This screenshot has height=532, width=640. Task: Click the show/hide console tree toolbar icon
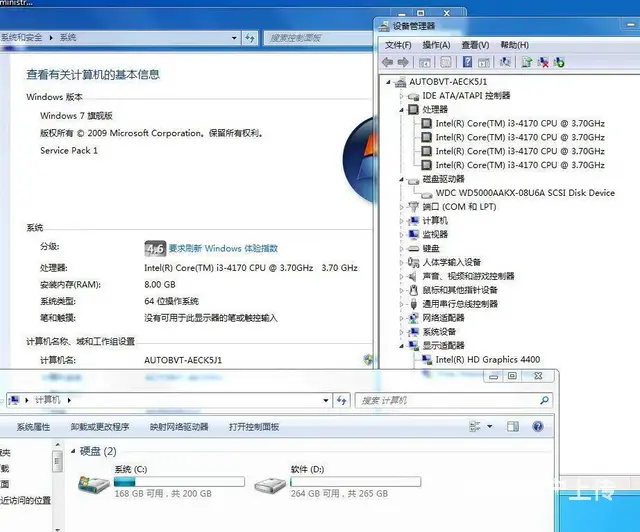(424, 62)
